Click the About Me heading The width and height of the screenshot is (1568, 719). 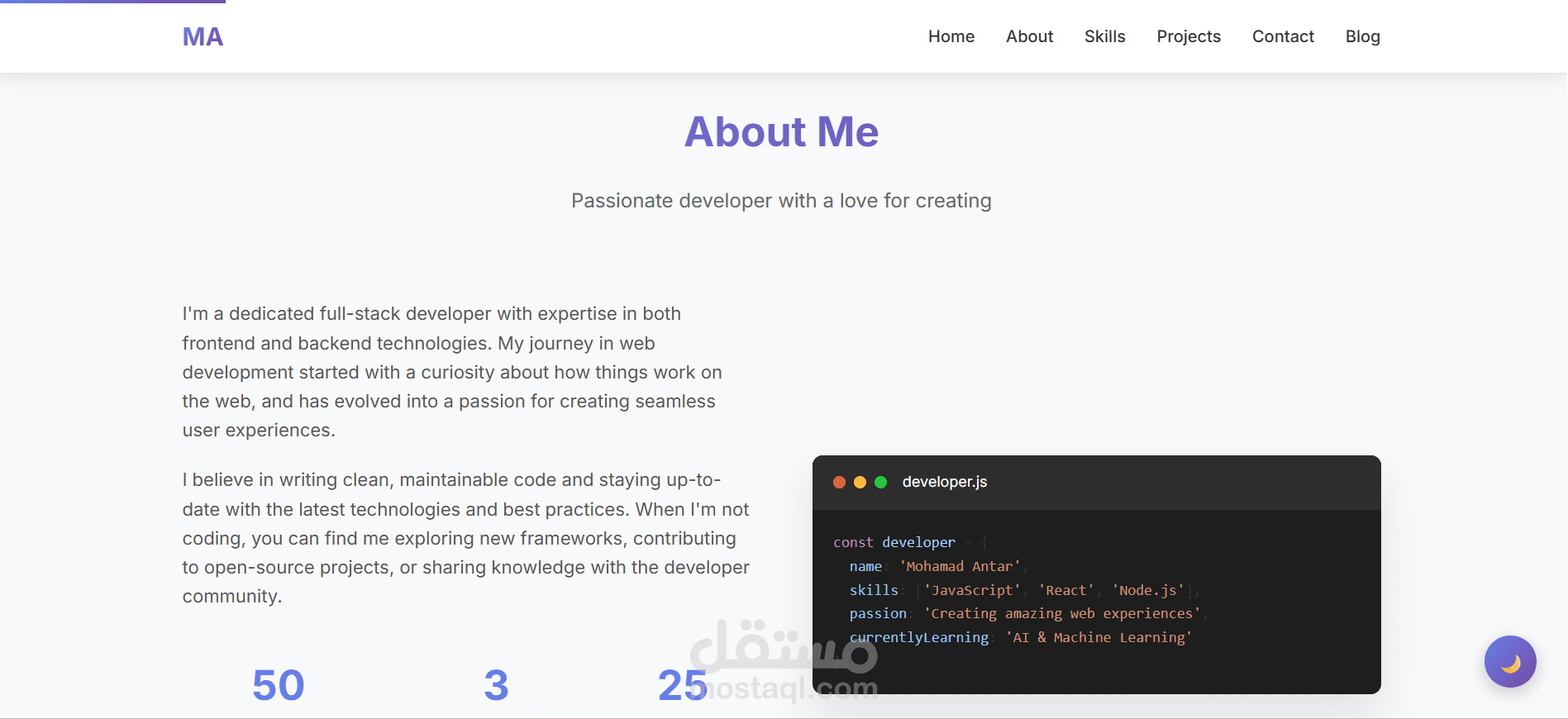click(781, 132)
